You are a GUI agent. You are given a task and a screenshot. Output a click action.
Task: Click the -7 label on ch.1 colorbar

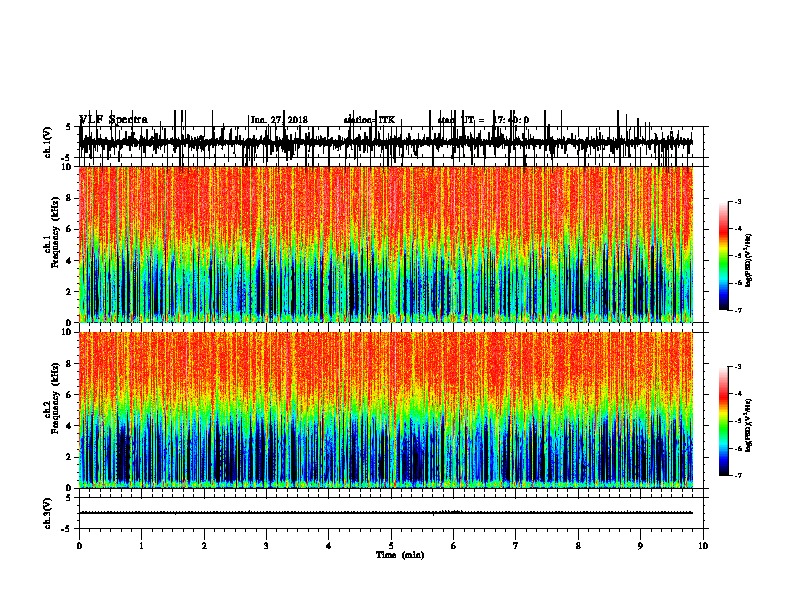pos(738,310)
